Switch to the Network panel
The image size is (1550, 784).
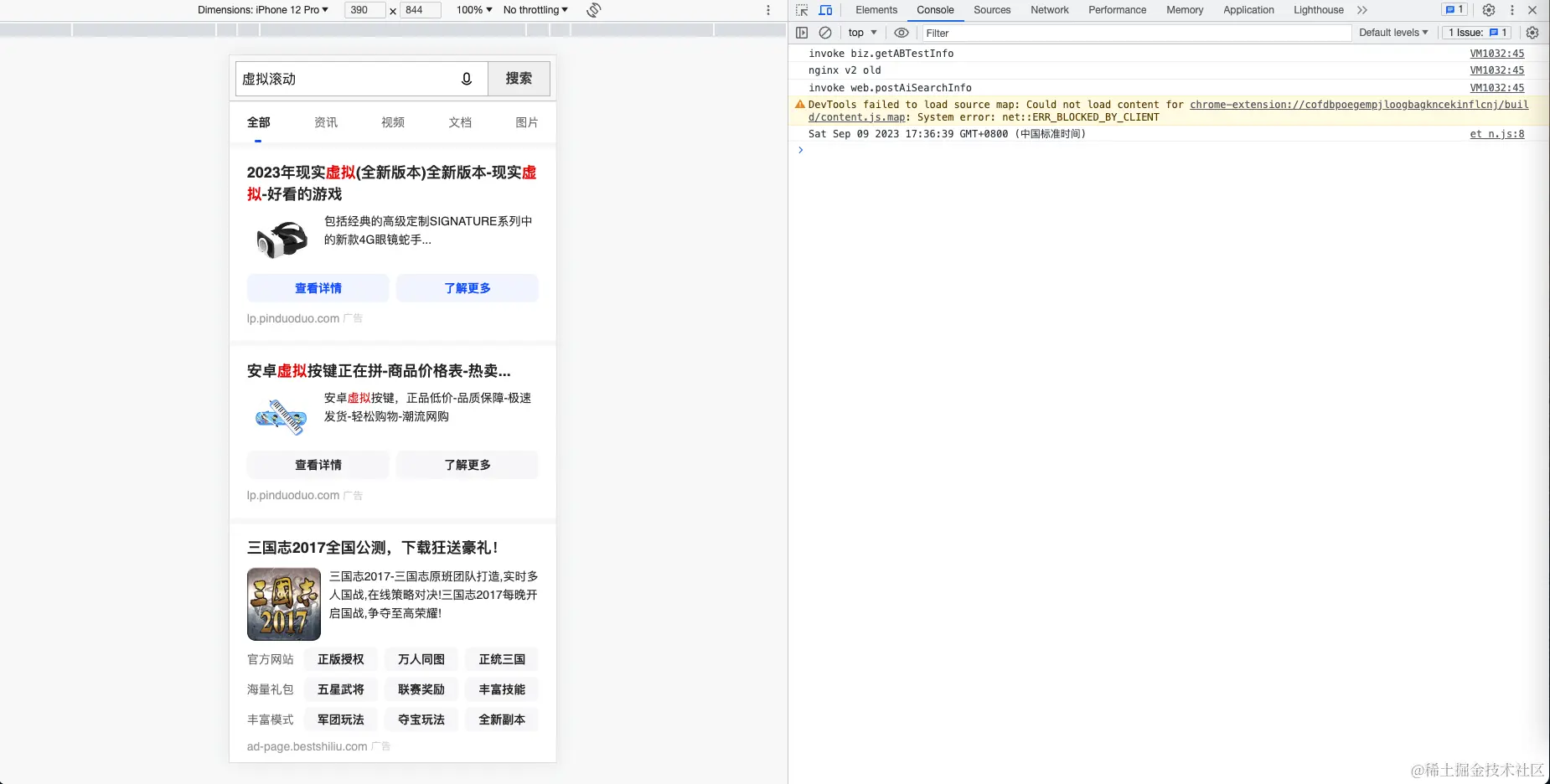(1049, 10)
